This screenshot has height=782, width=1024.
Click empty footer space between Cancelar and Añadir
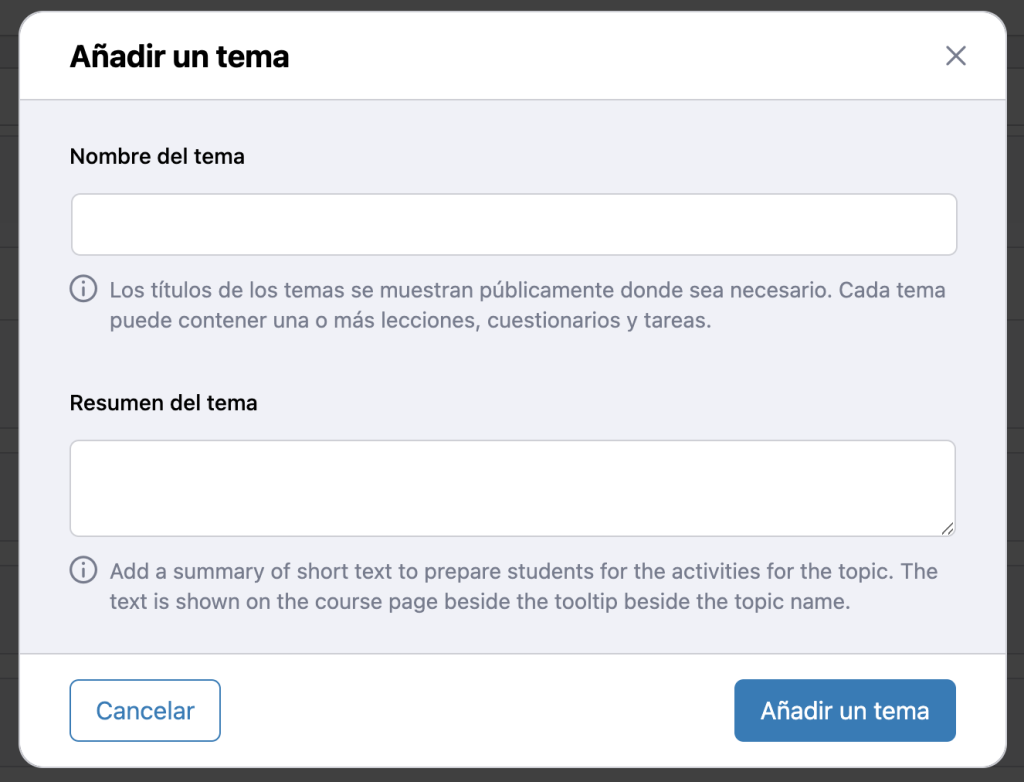(x=476, y=711)
